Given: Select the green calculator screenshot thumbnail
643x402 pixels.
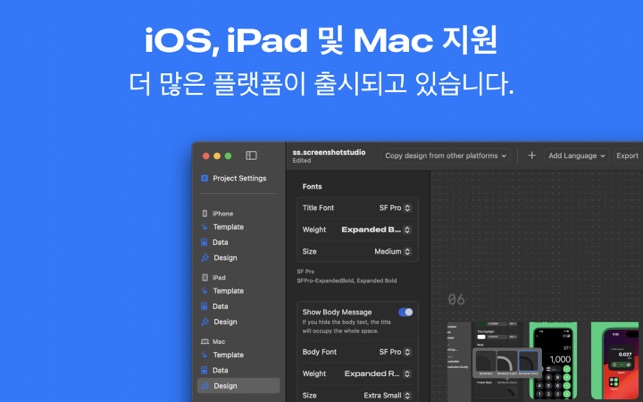Looking at the screenshot, I should pyautogui.click(x=553, y=362).
